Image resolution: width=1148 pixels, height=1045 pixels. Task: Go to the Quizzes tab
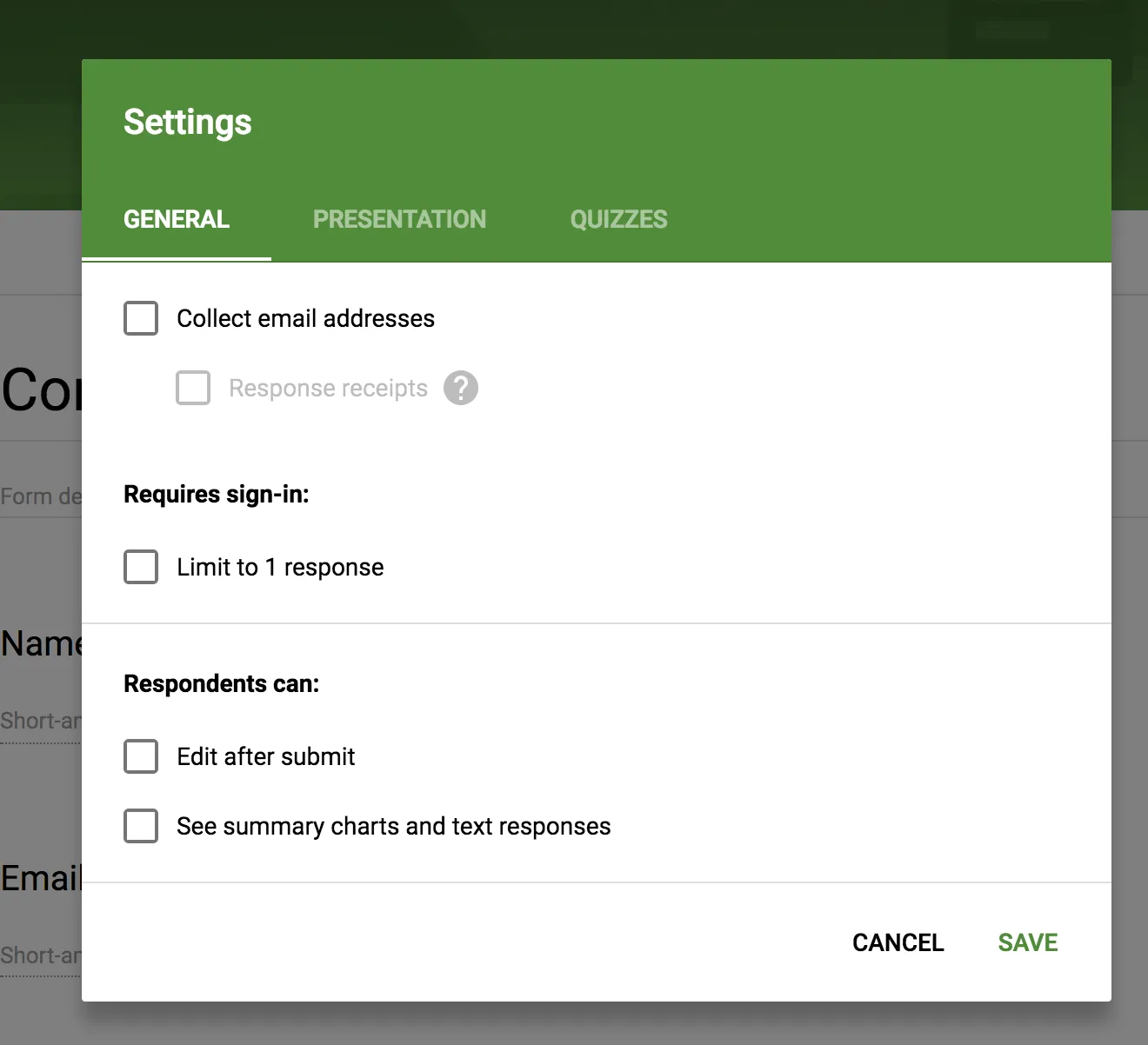click(618, 219)
